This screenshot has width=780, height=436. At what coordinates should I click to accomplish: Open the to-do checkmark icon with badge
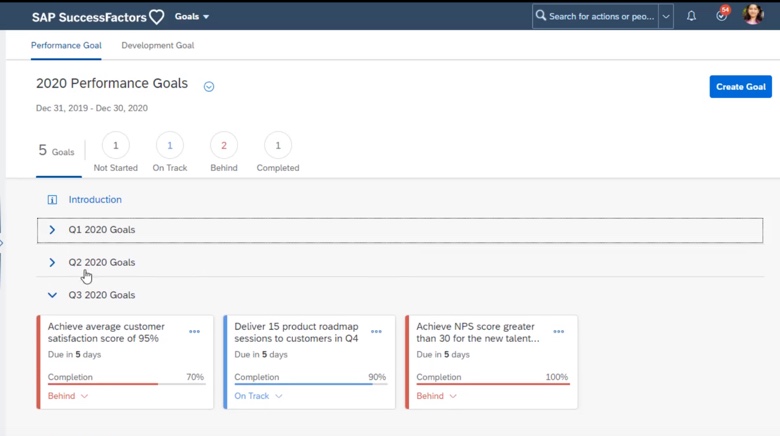pos(721,16)
